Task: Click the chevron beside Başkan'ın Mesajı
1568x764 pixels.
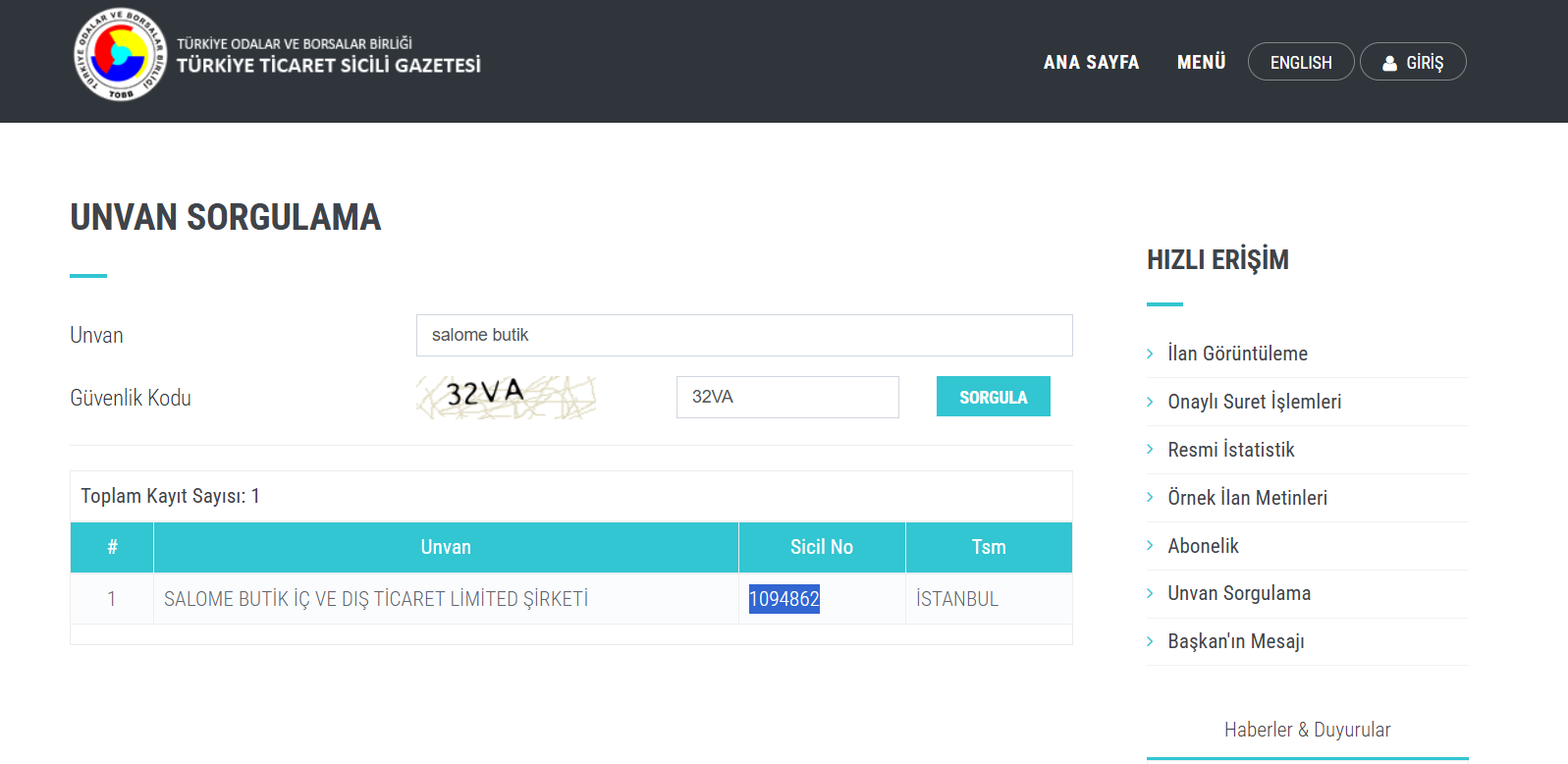Action: pyautogui.click(x=1150, y=642)
